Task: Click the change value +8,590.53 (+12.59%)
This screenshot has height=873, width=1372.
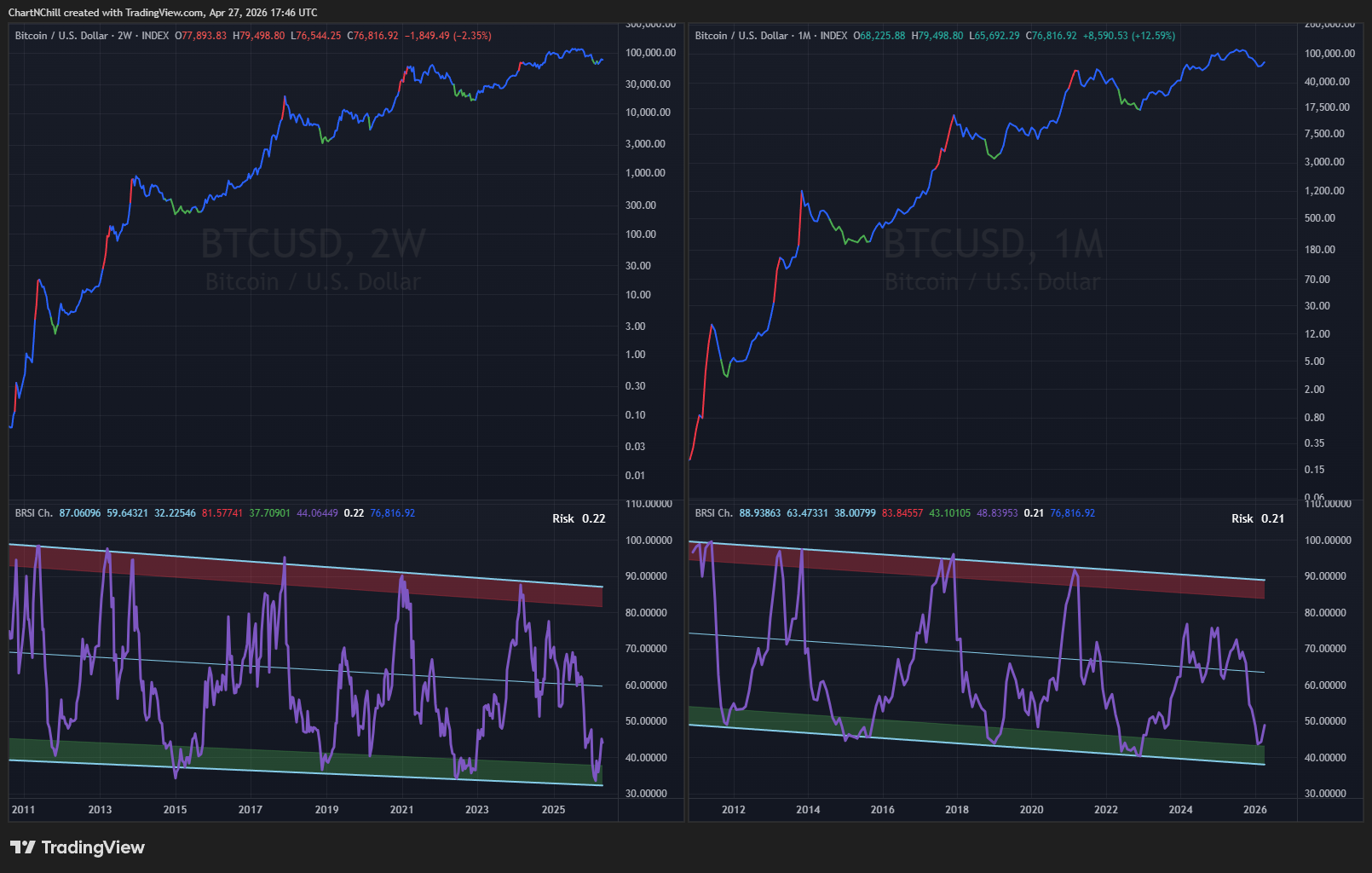Action: [x=1129, y=36]
